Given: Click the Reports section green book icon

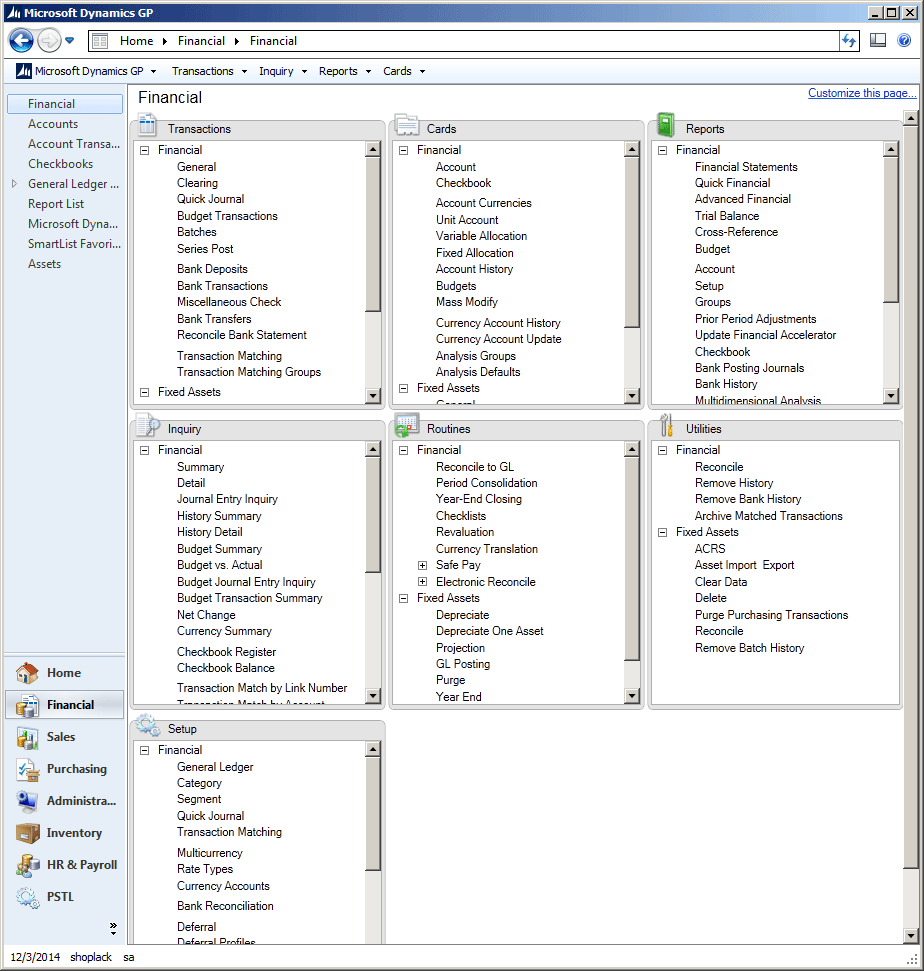Looking at the screenshot, I should tap(666, 124).
